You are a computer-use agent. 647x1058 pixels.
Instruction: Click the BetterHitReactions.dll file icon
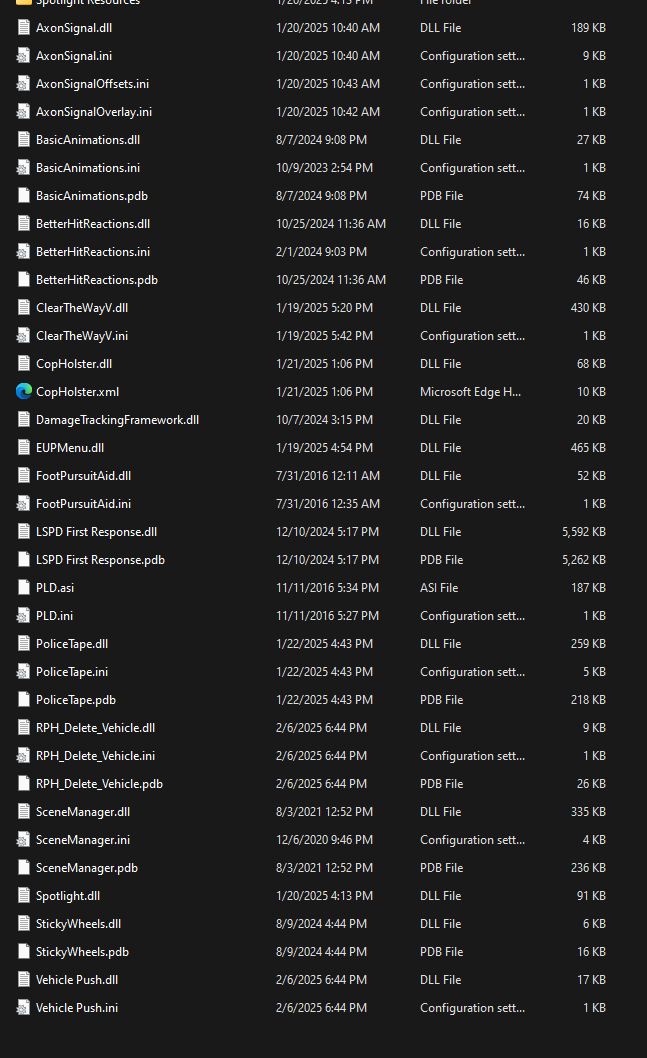point(24,224)
